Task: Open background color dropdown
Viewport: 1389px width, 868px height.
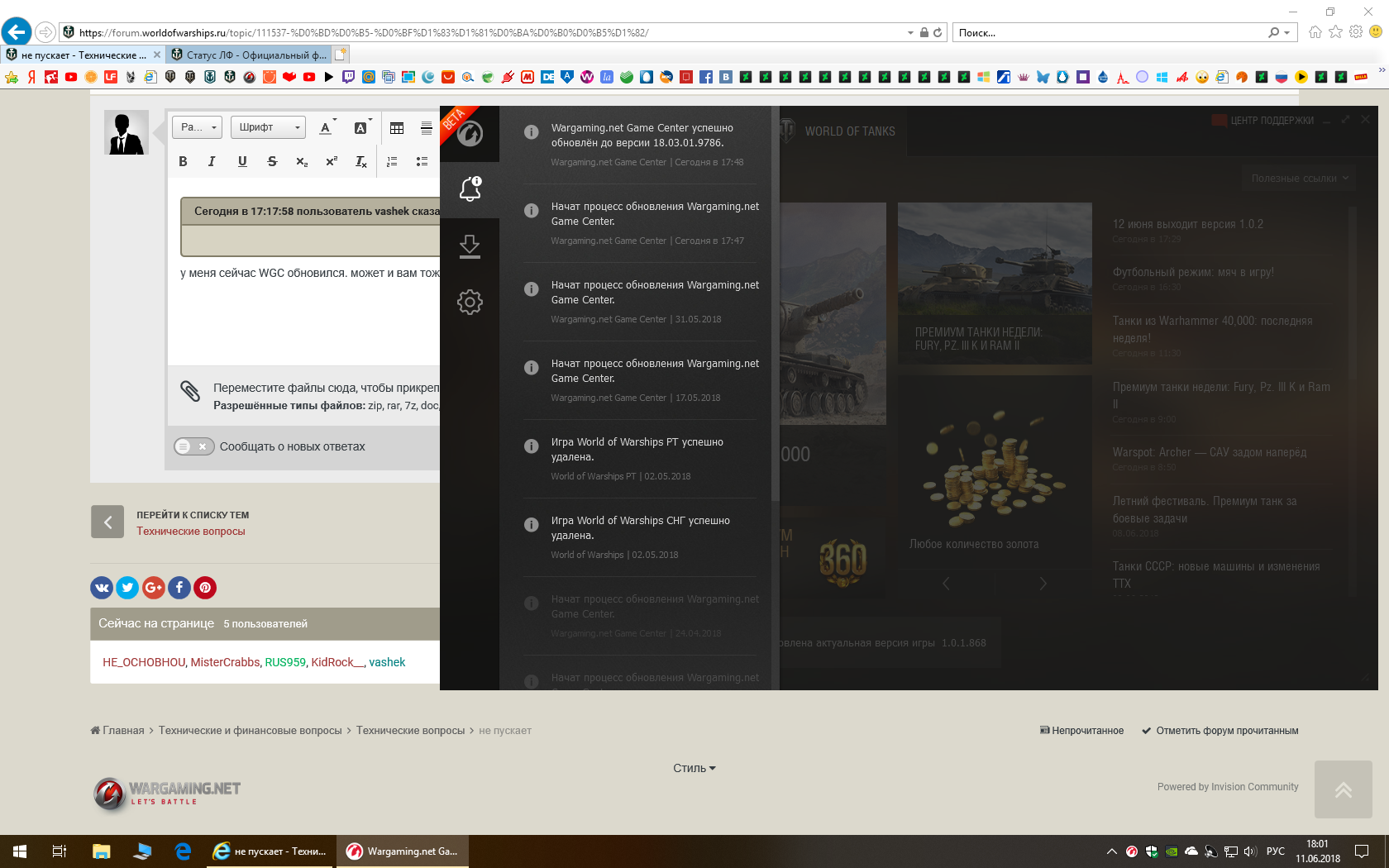Action: [363, 127]
